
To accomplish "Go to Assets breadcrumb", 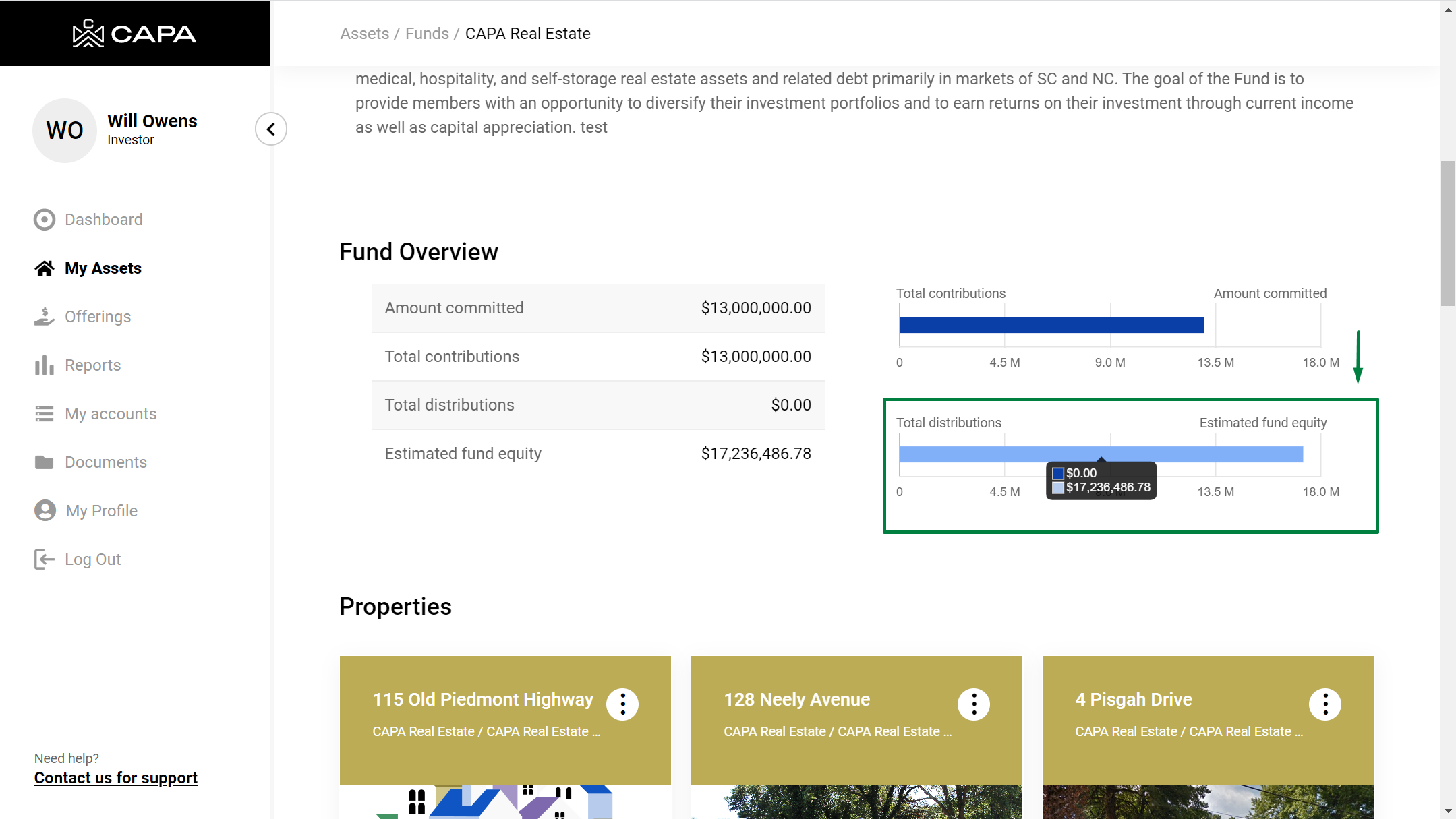I will (365, 34).
